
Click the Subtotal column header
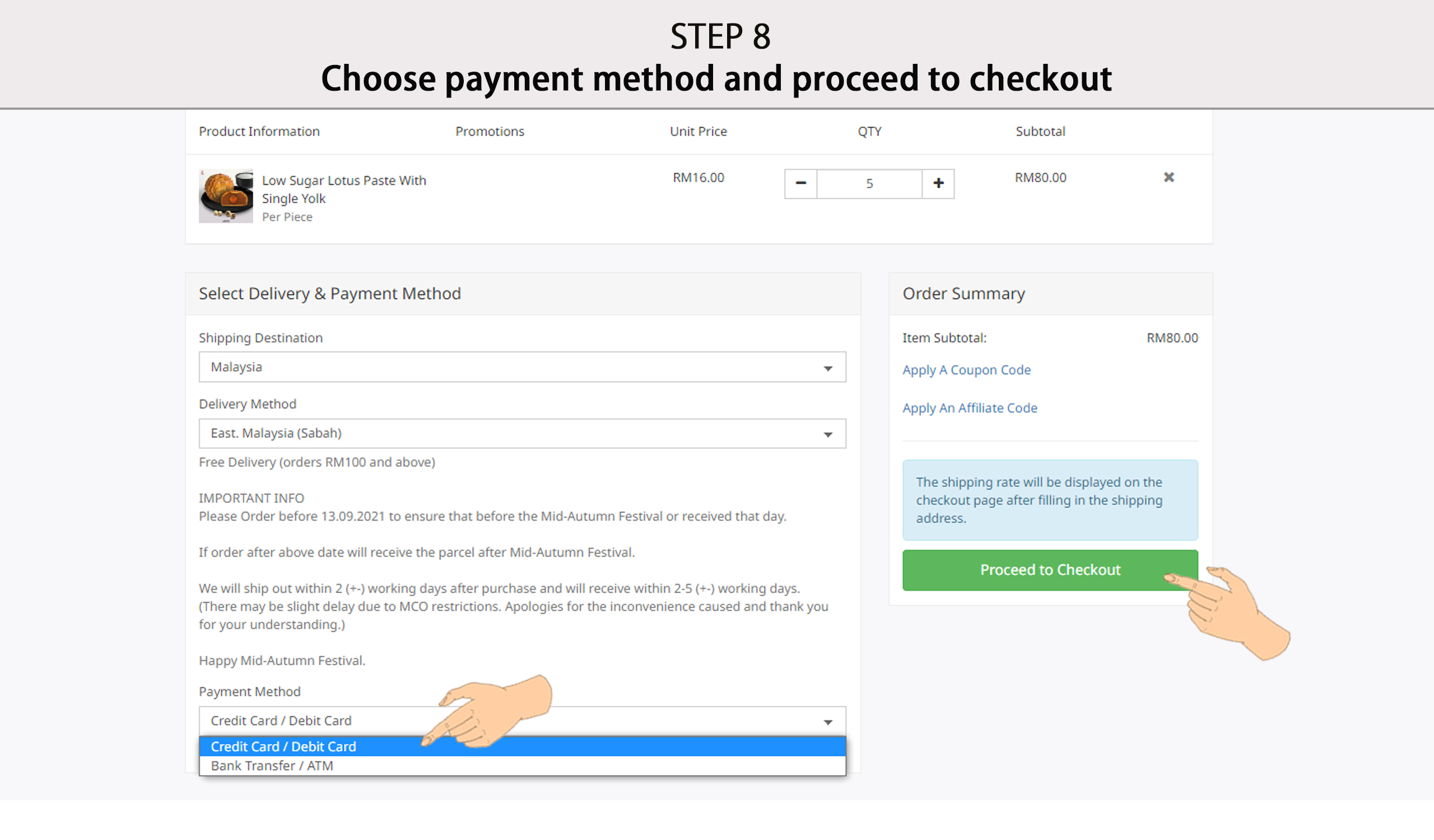tap(1040, 132)
